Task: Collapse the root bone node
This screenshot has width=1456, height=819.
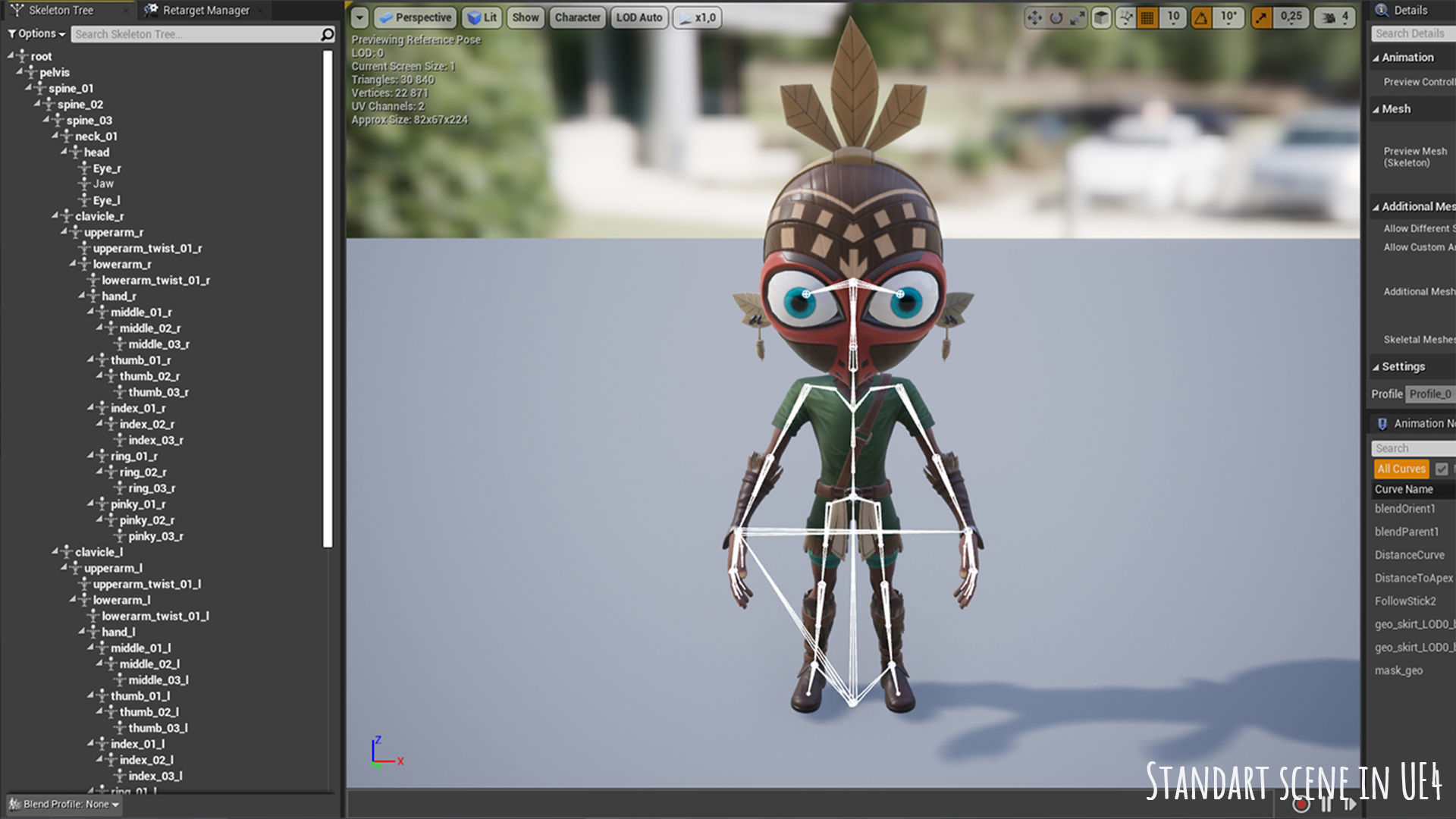Action: pyautogui.click(x=11, y=55)
